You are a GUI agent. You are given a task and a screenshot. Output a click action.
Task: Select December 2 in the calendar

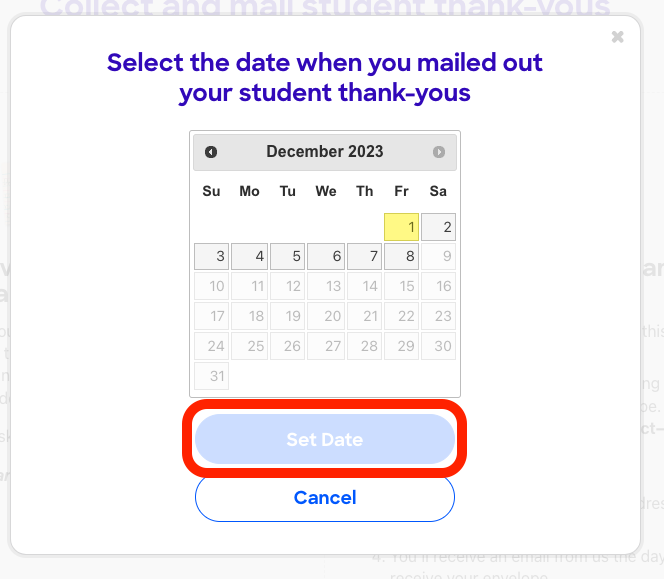[x=439, y=227]
